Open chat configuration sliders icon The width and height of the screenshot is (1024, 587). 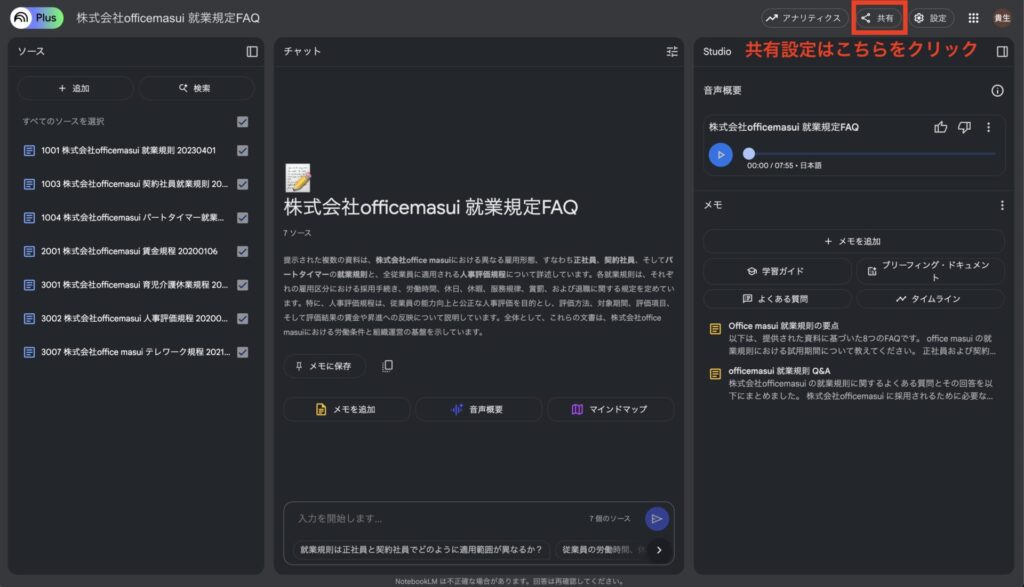(x=671, y=52)
